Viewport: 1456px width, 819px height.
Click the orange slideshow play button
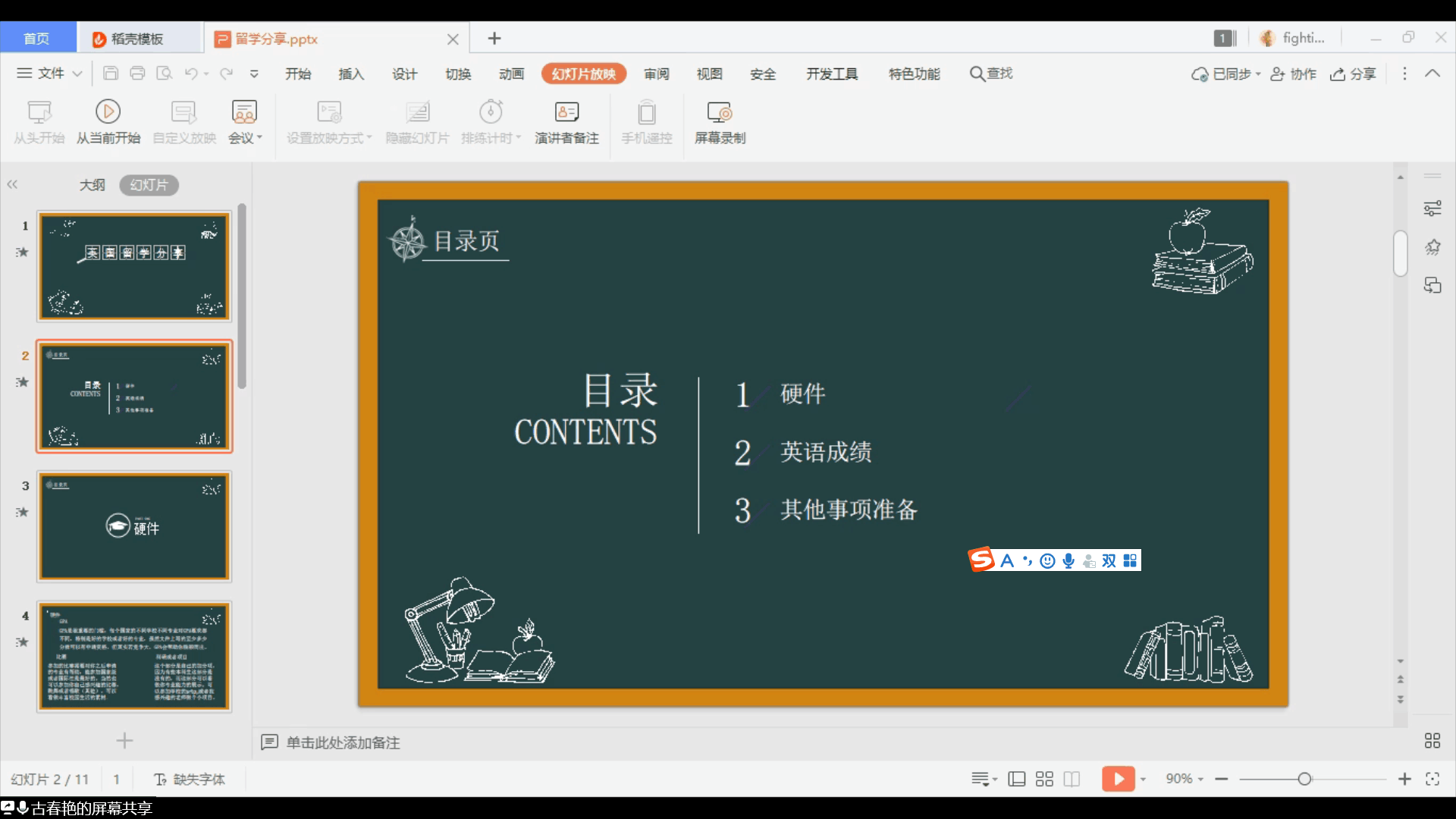[1118, 779]
